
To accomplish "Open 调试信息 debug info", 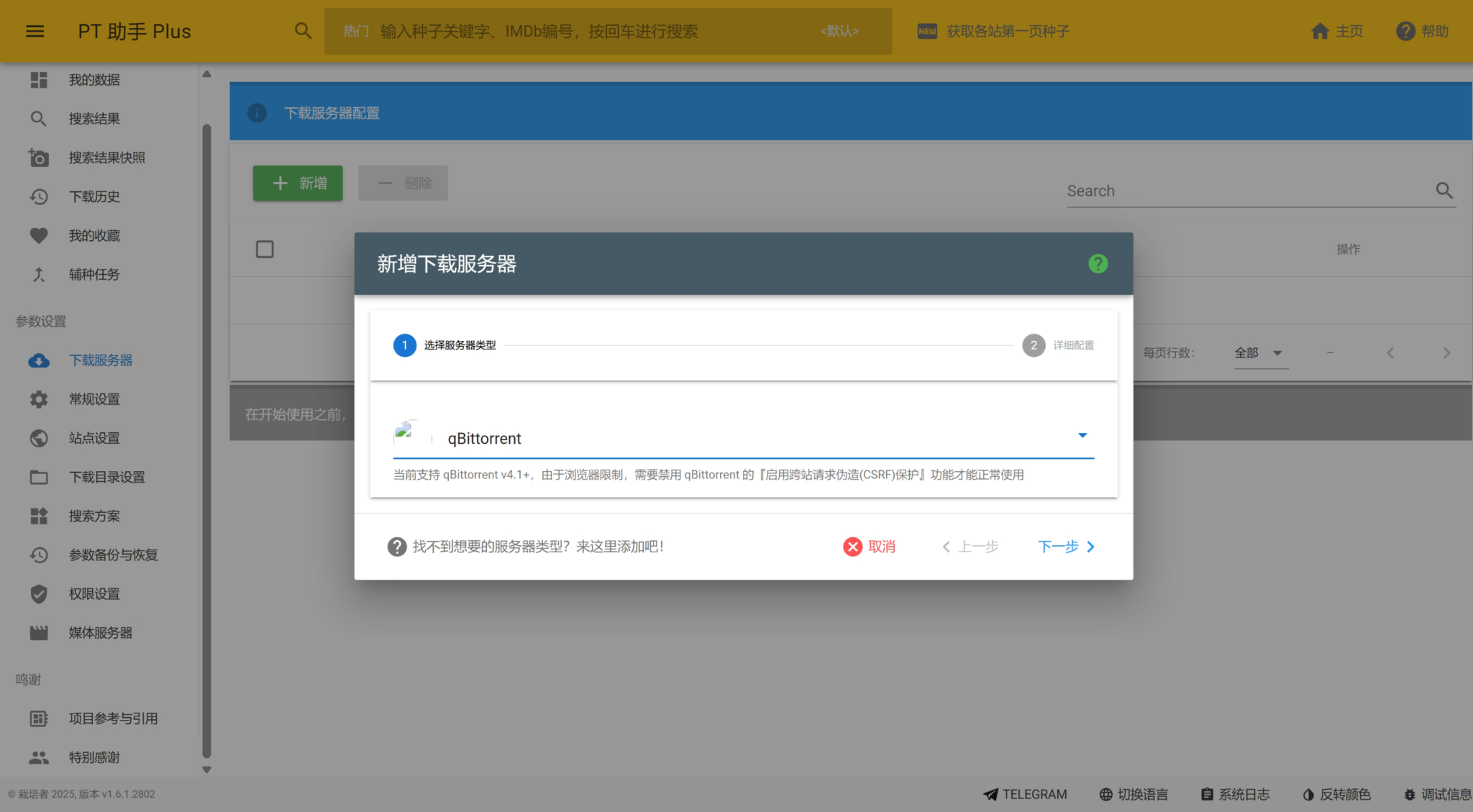I will [x=1438, y=794].
